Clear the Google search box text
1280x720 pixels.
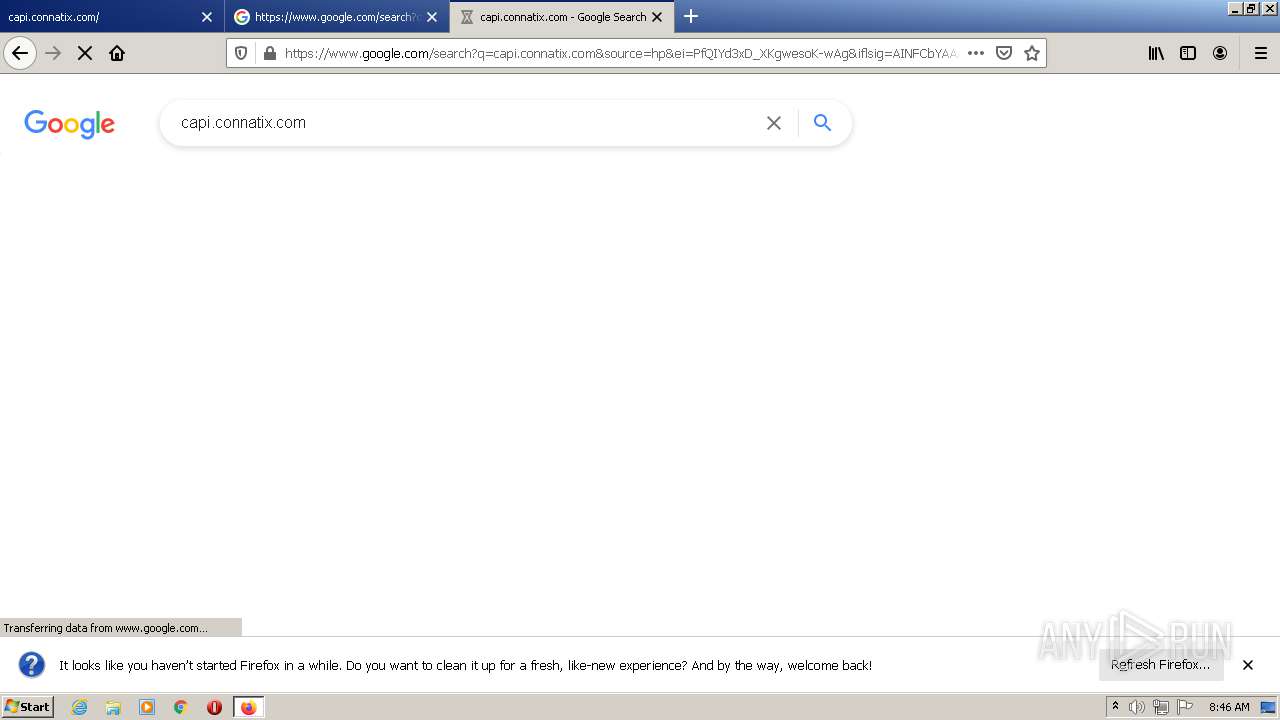tap(774, 123)
